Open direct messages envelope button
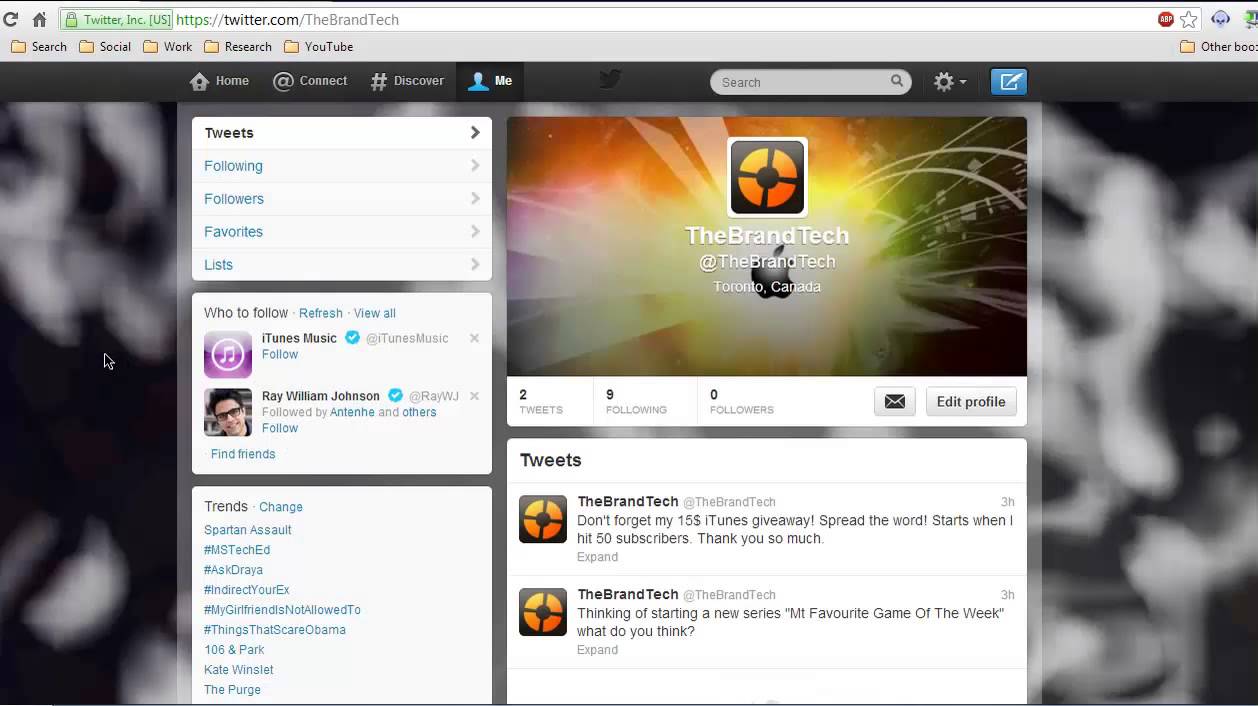The width and height of the screenshot is (1258, 706). point(895,401)
